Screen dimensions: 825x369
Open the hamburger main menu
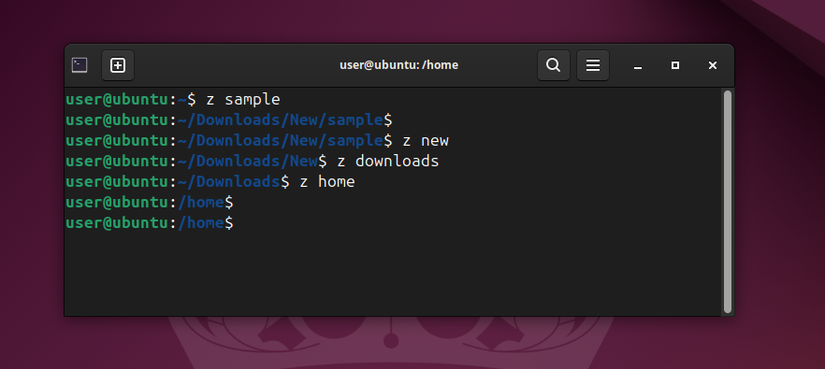(593, 65)
